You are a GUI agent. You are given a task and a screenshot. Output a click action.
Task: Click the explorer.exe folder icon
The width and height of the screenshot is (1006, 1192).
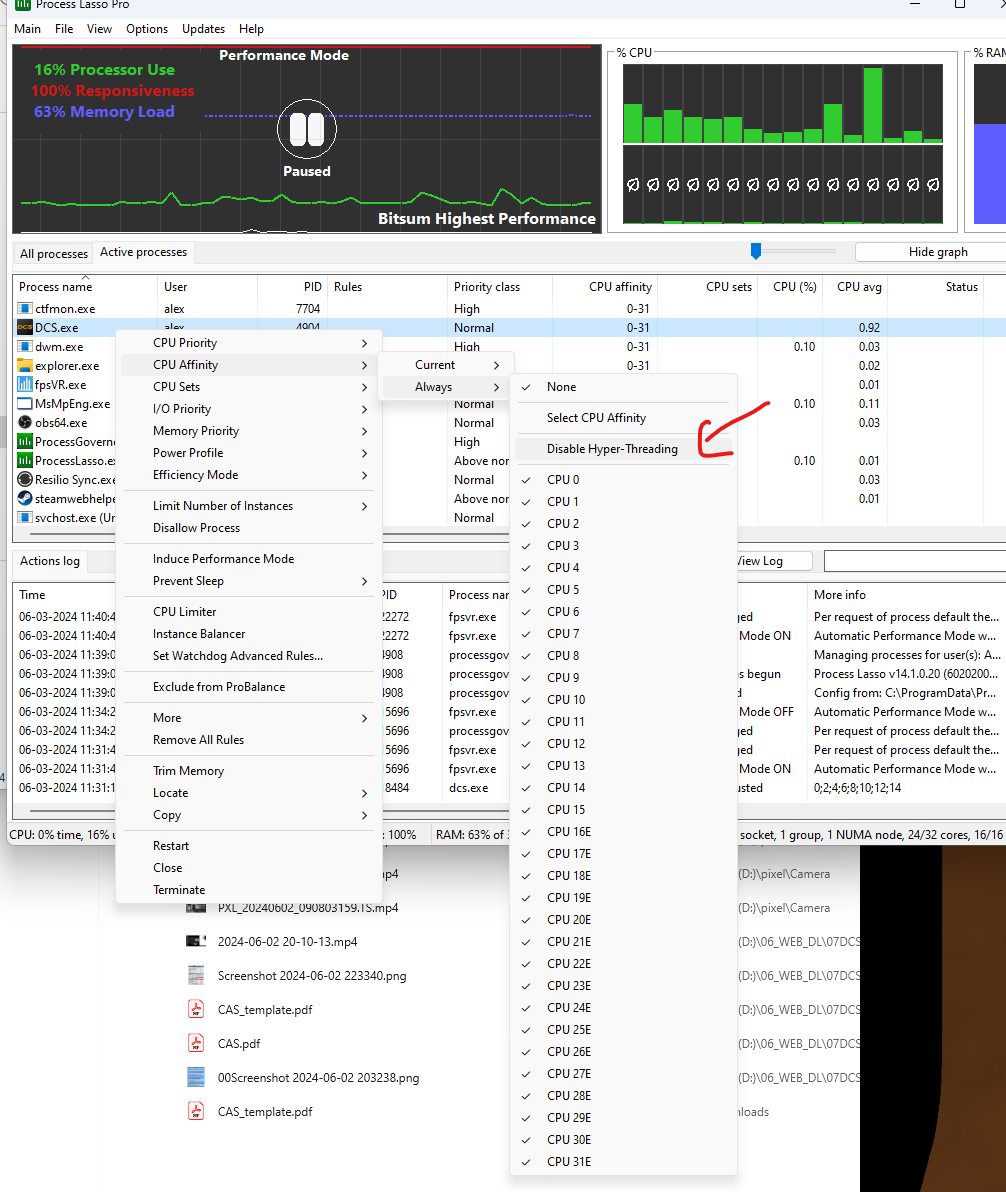24,366
